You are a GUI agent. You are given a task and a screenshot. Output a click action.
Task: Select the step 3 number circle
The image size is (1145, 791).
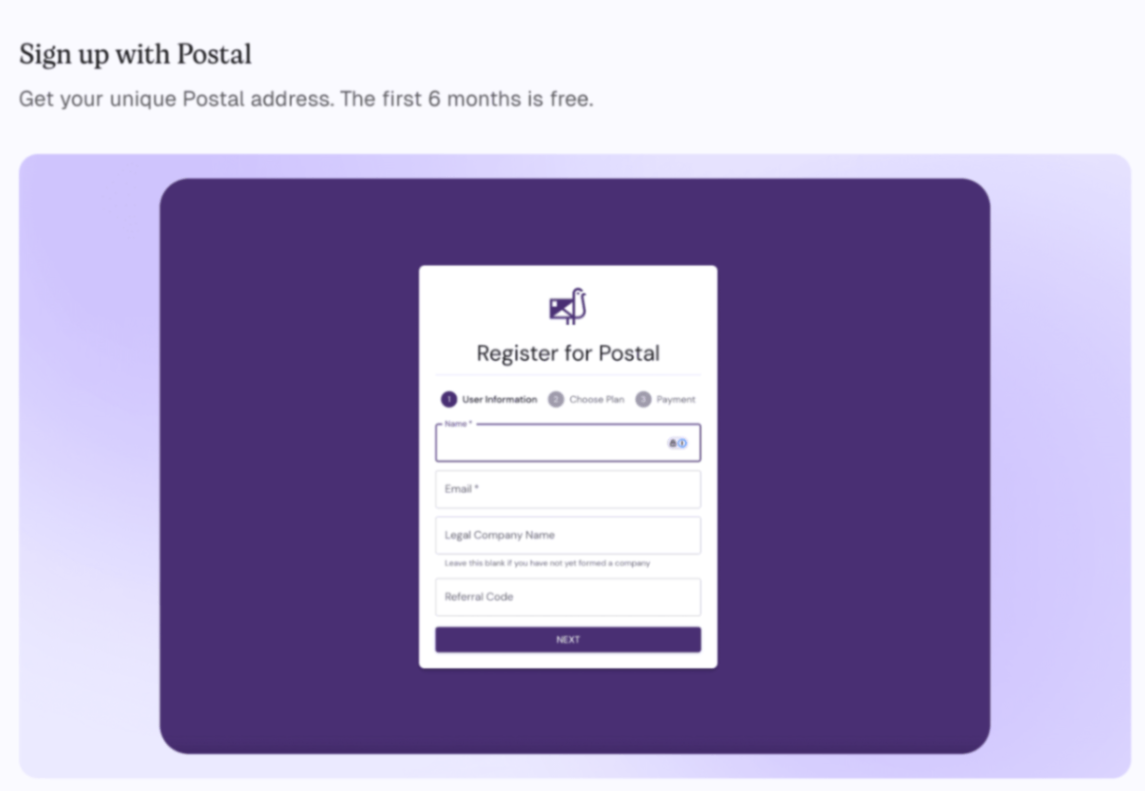pos(643,399)
